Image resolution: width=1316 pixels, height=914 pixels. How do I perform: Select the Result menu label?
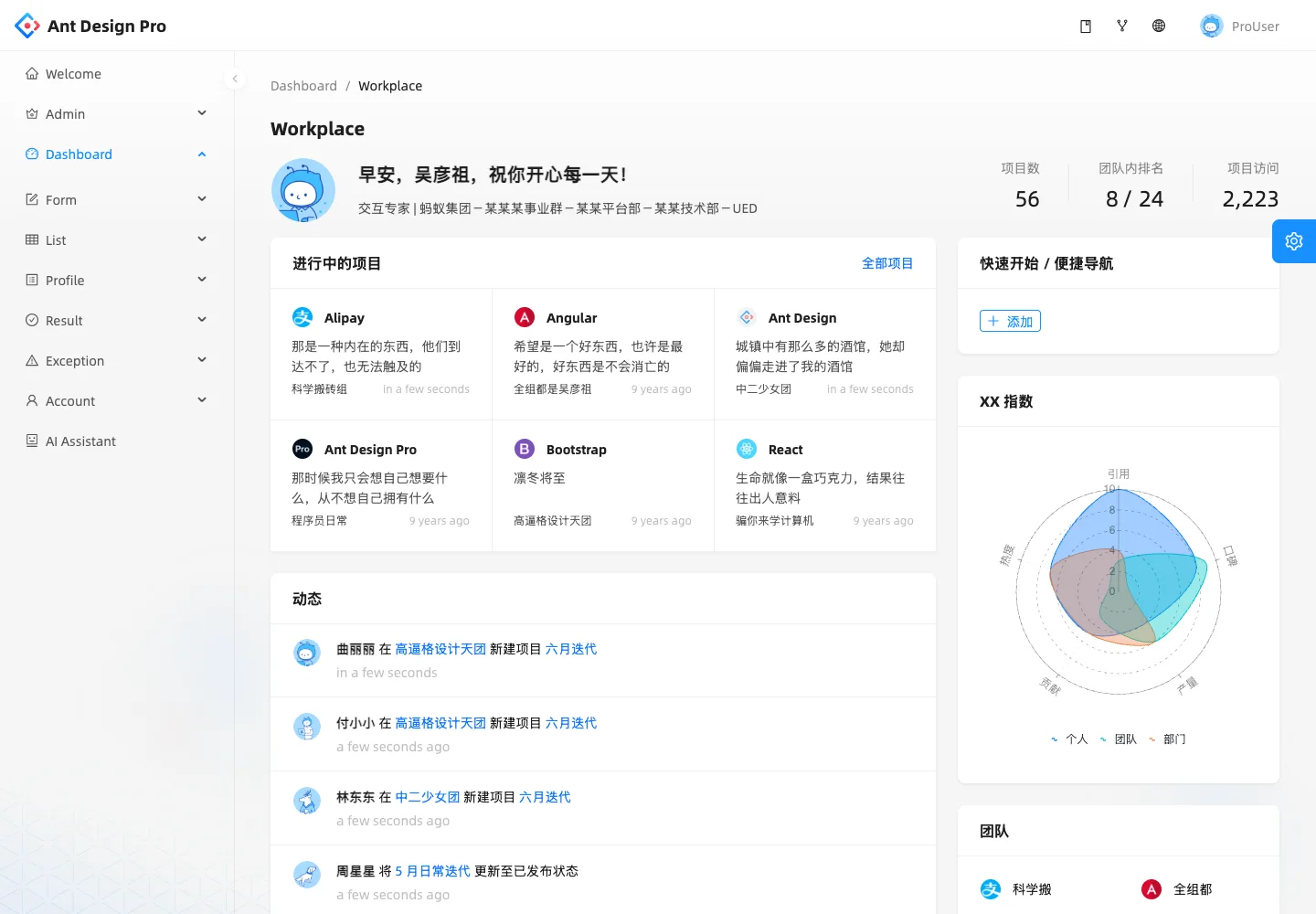64,321
